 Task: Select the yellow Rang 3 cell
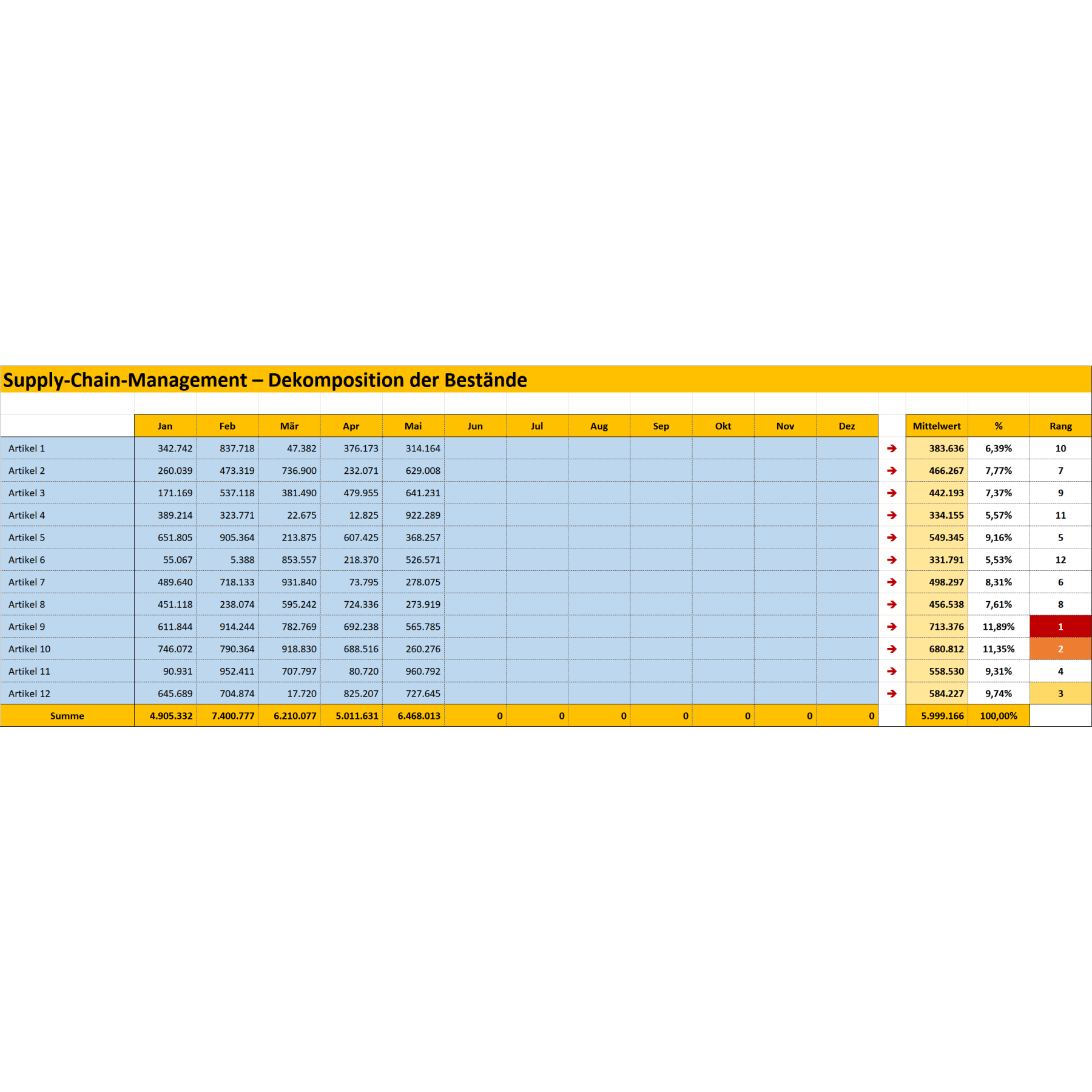pyautogui.click(x=1060, y=693)
